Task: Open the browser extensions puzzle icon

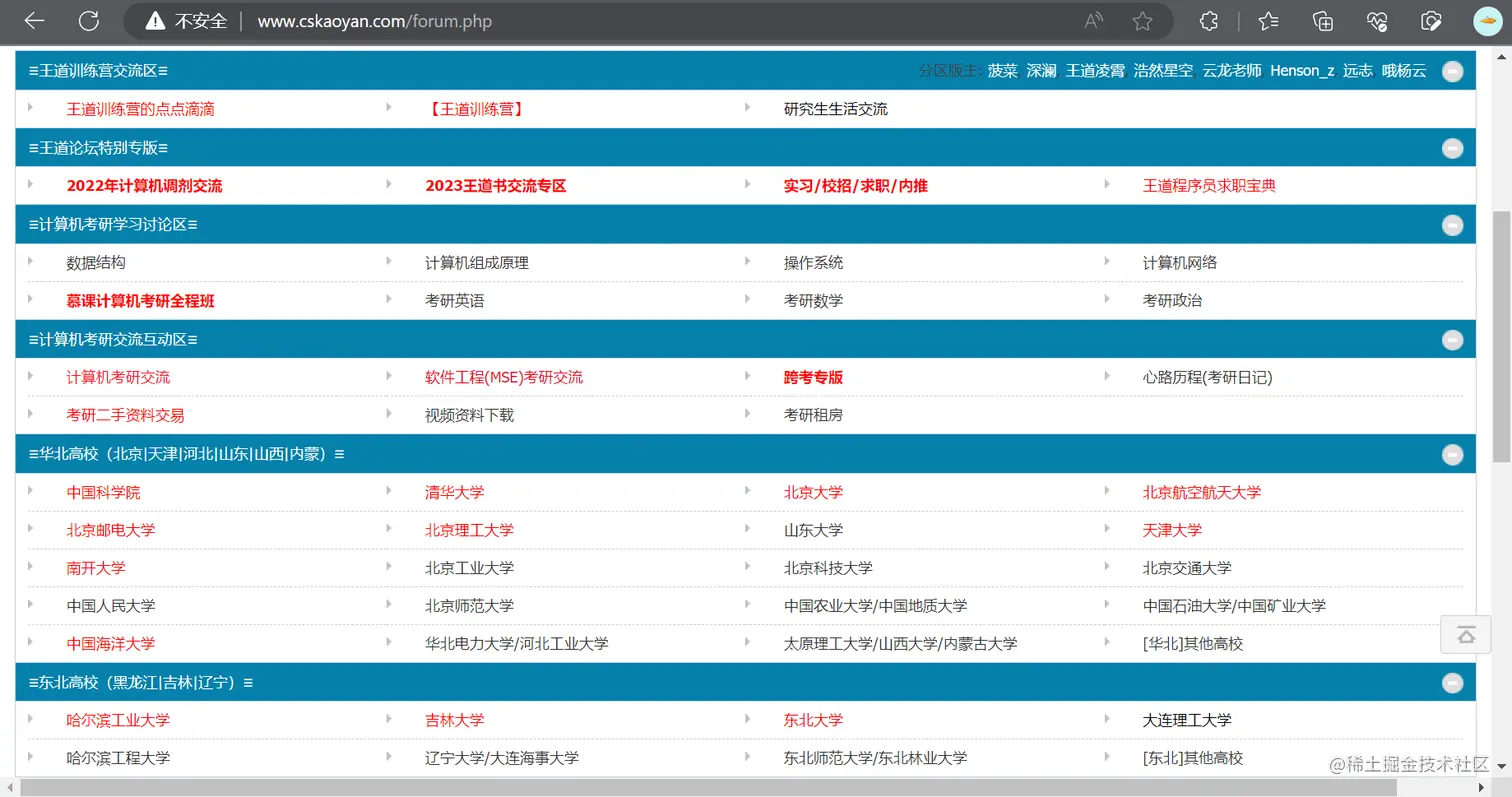Action: pos(1208,21)
